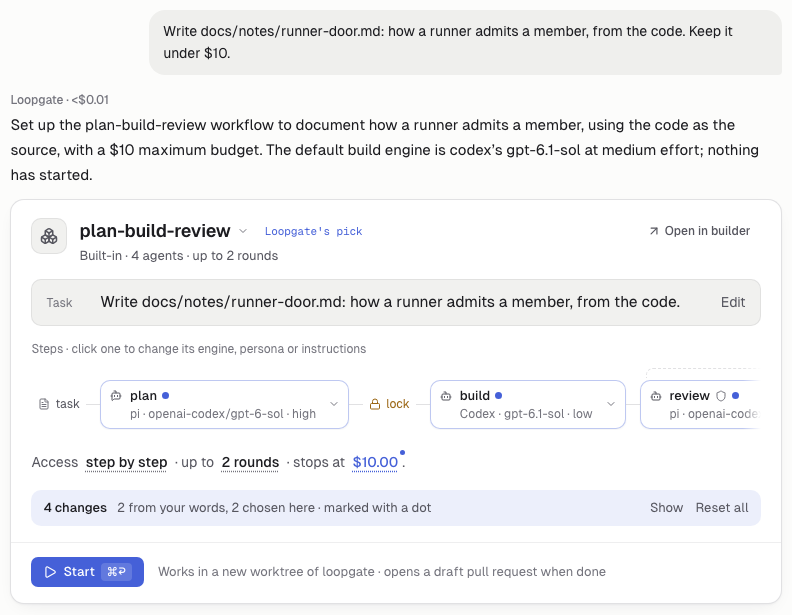Image resolution: width=792 pixels, height=615 pixels.
Task: Click the changed-marker dot beside build
Action: tap(499, 396)
